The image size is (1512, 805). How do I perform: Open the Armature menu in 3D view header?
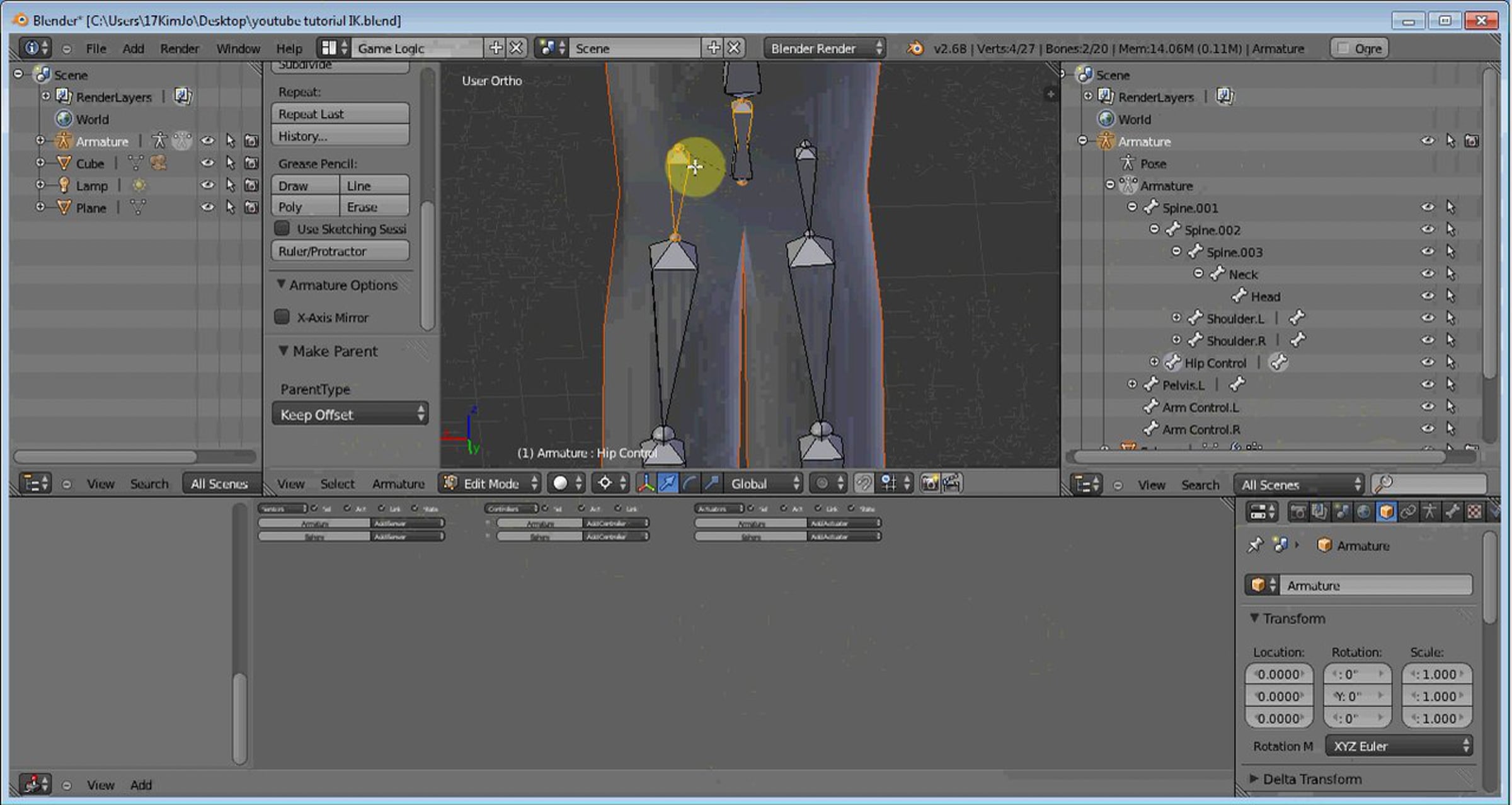pos(398,484)
